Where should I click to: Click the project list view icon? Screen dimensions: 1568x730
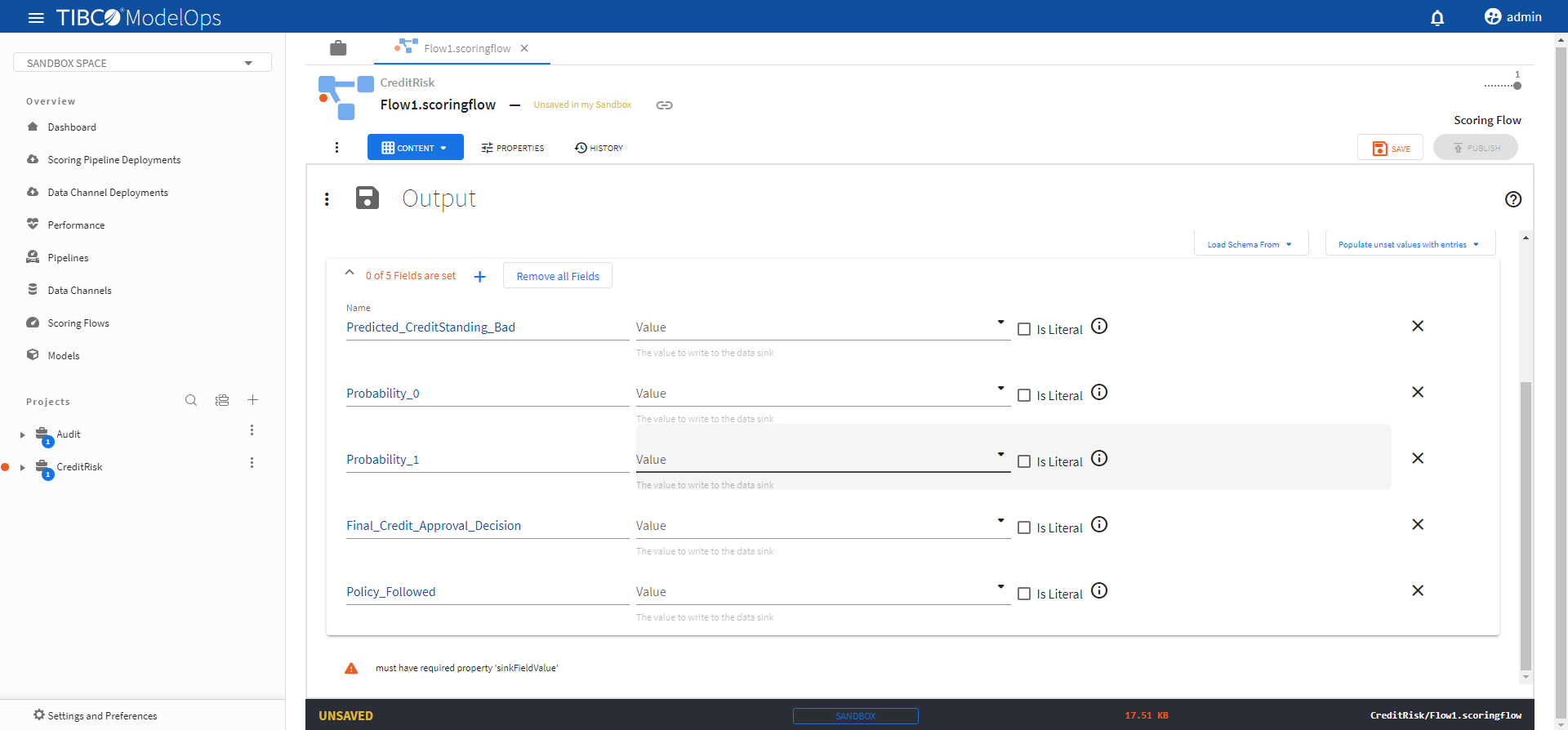point(222,400)
